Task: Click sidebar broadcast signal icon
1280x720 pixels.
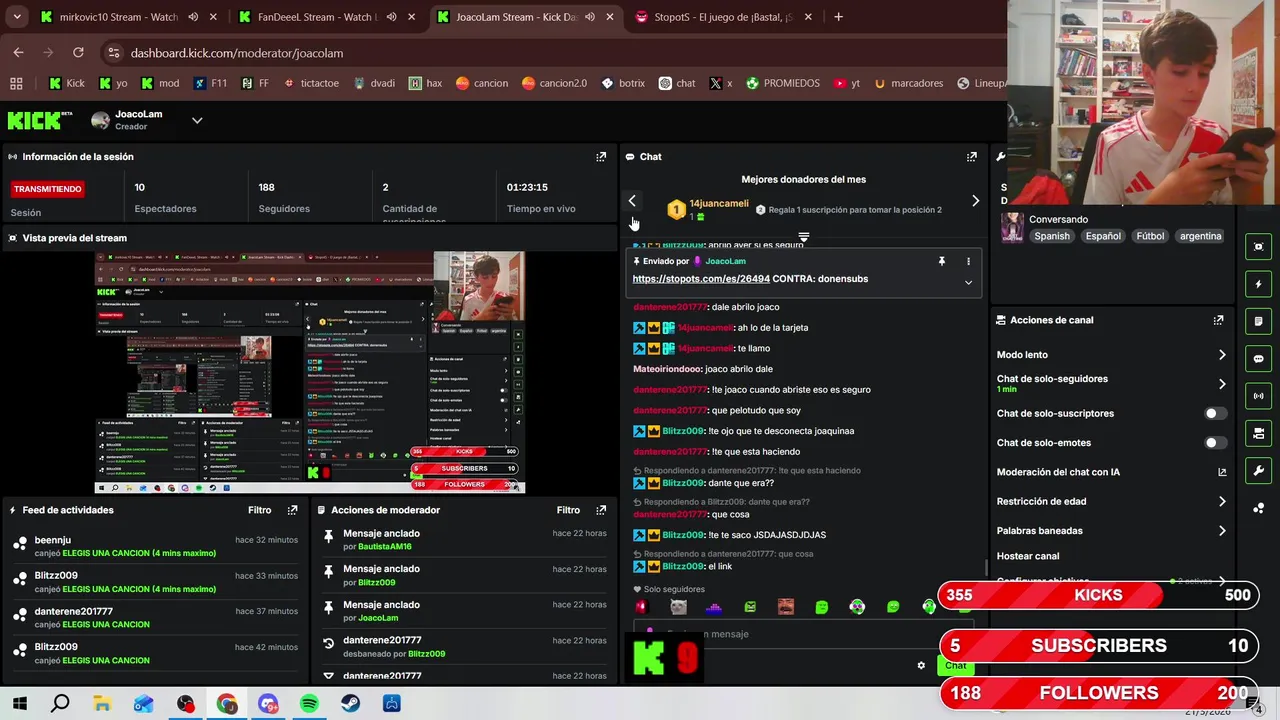Action: [x=1258, y=396]
